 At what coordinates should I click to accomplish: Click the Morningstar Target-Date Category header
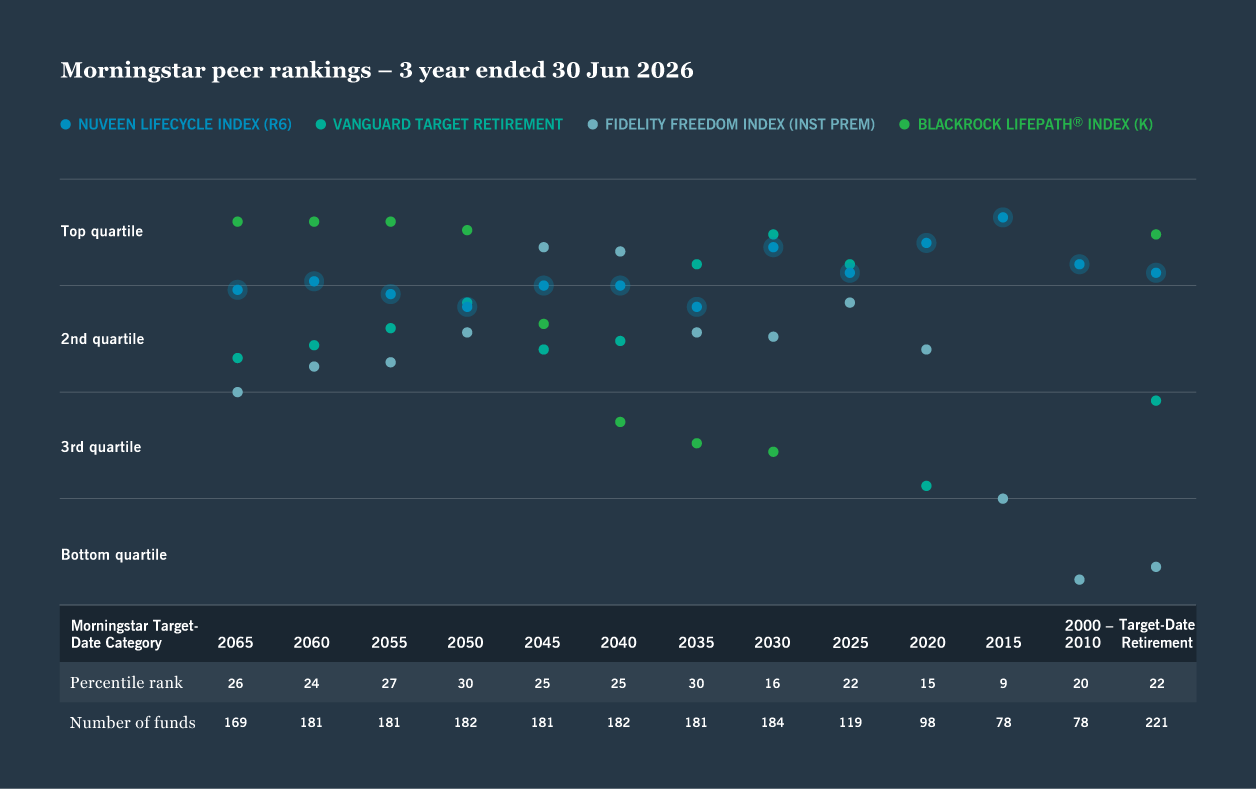(134, 634)
